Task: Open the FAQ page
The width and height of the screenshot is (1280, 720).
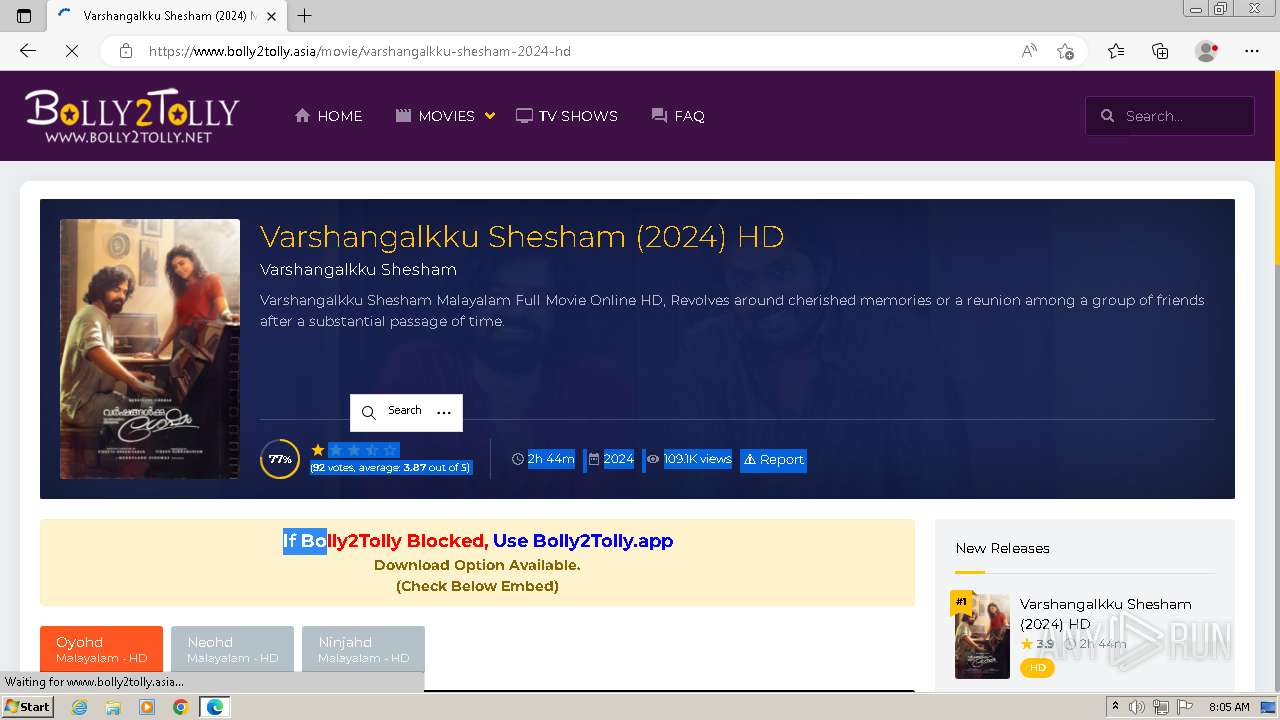Action: pyautogui.click(x=678, y=116)
